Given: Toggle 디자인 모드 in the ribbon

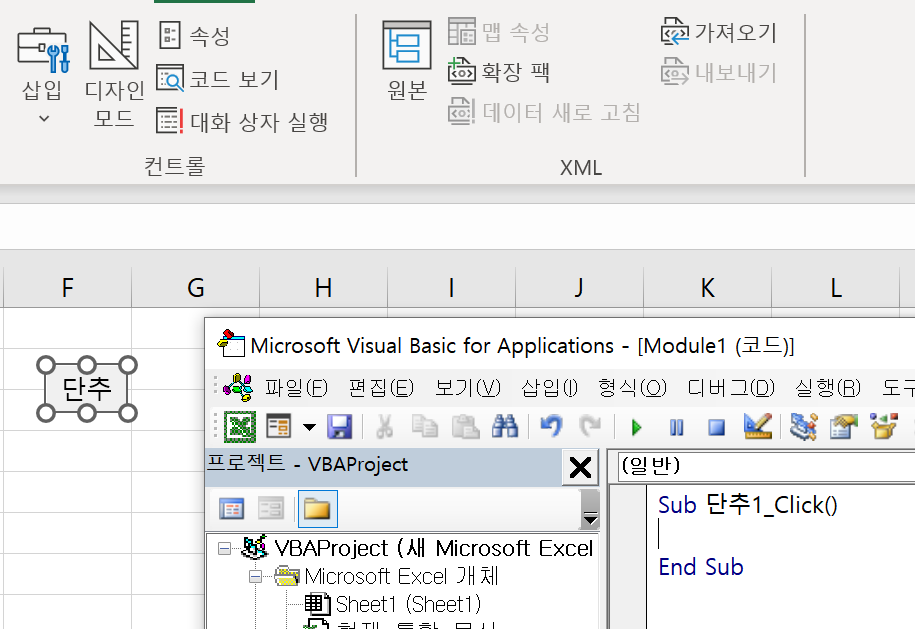Looking at the screenshot, I should coord(114,74).
